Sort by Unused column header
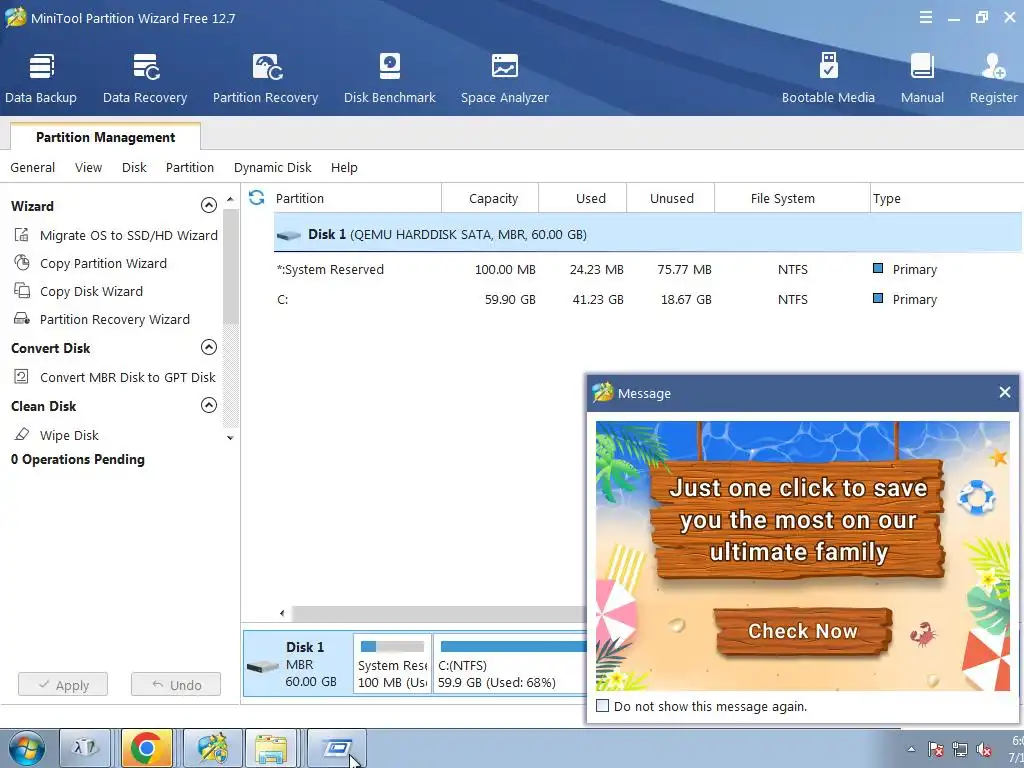 [x=671, y=198]
